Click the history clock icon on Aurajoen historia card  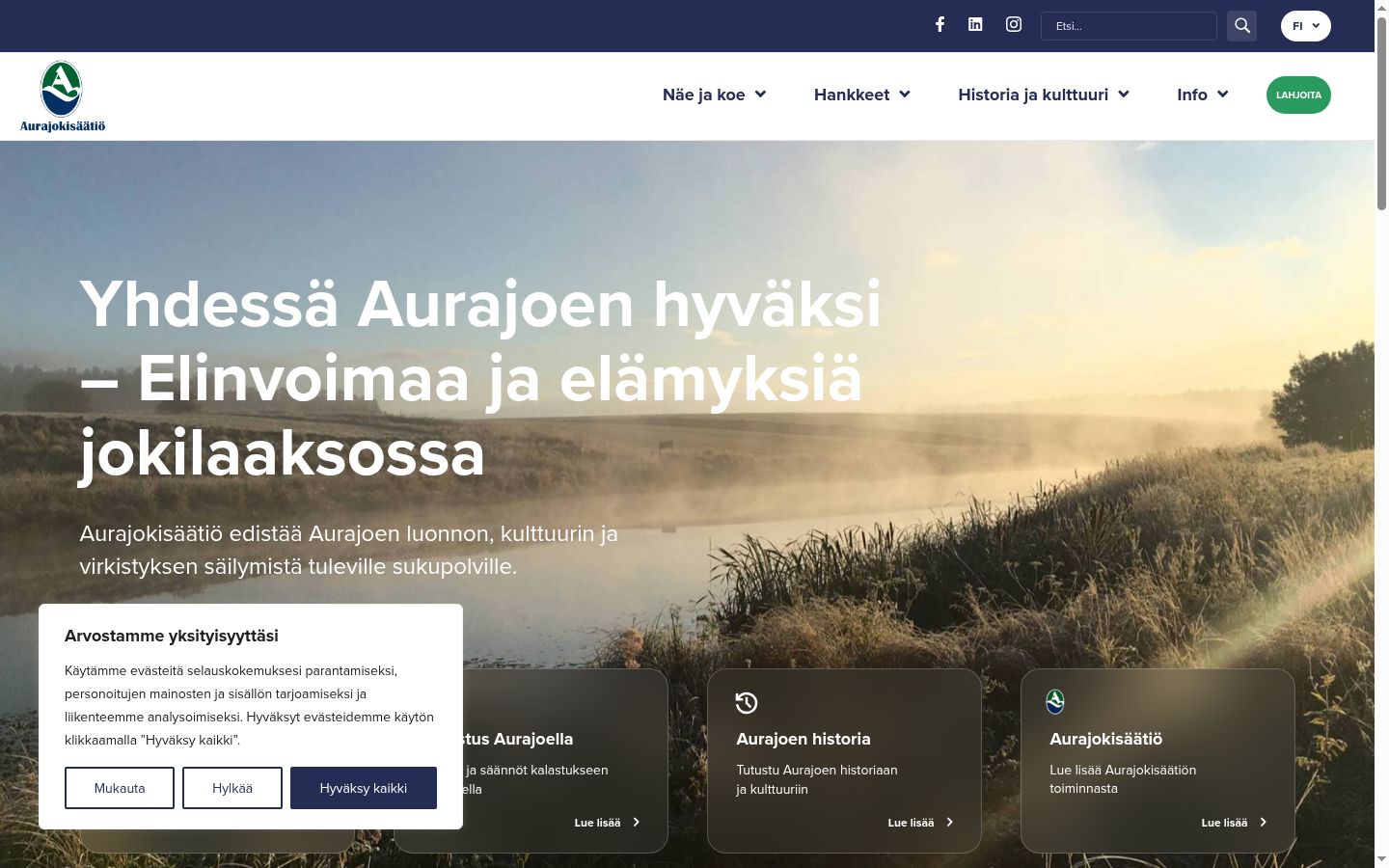click(x=747, y=703)
